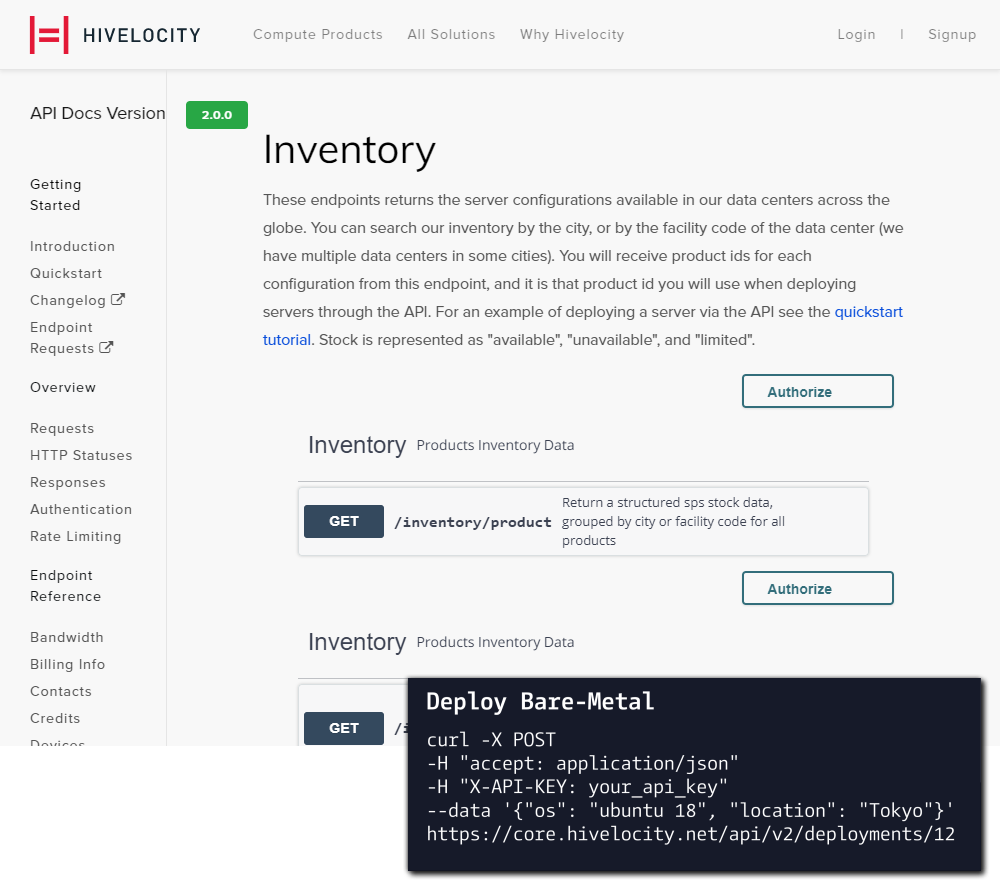Click the Deploy Bare-Metal title
The image size is (1000, 880).
540,701
